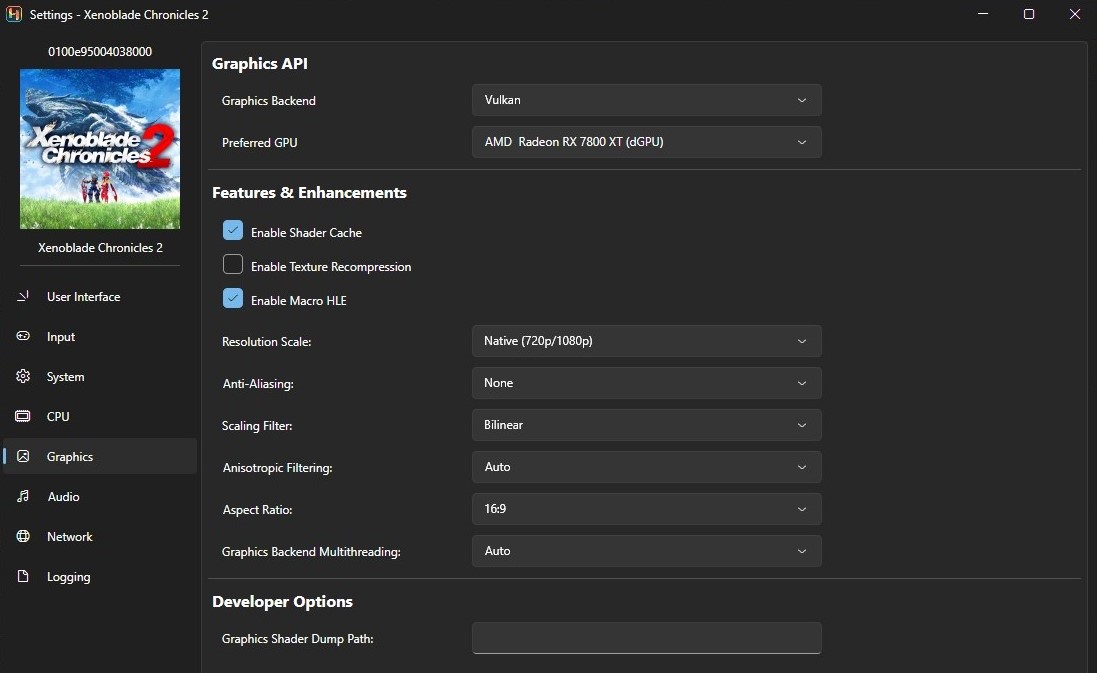1097x673 pixels.
Task: Click the System gear icon
Action: coord(23,376)
